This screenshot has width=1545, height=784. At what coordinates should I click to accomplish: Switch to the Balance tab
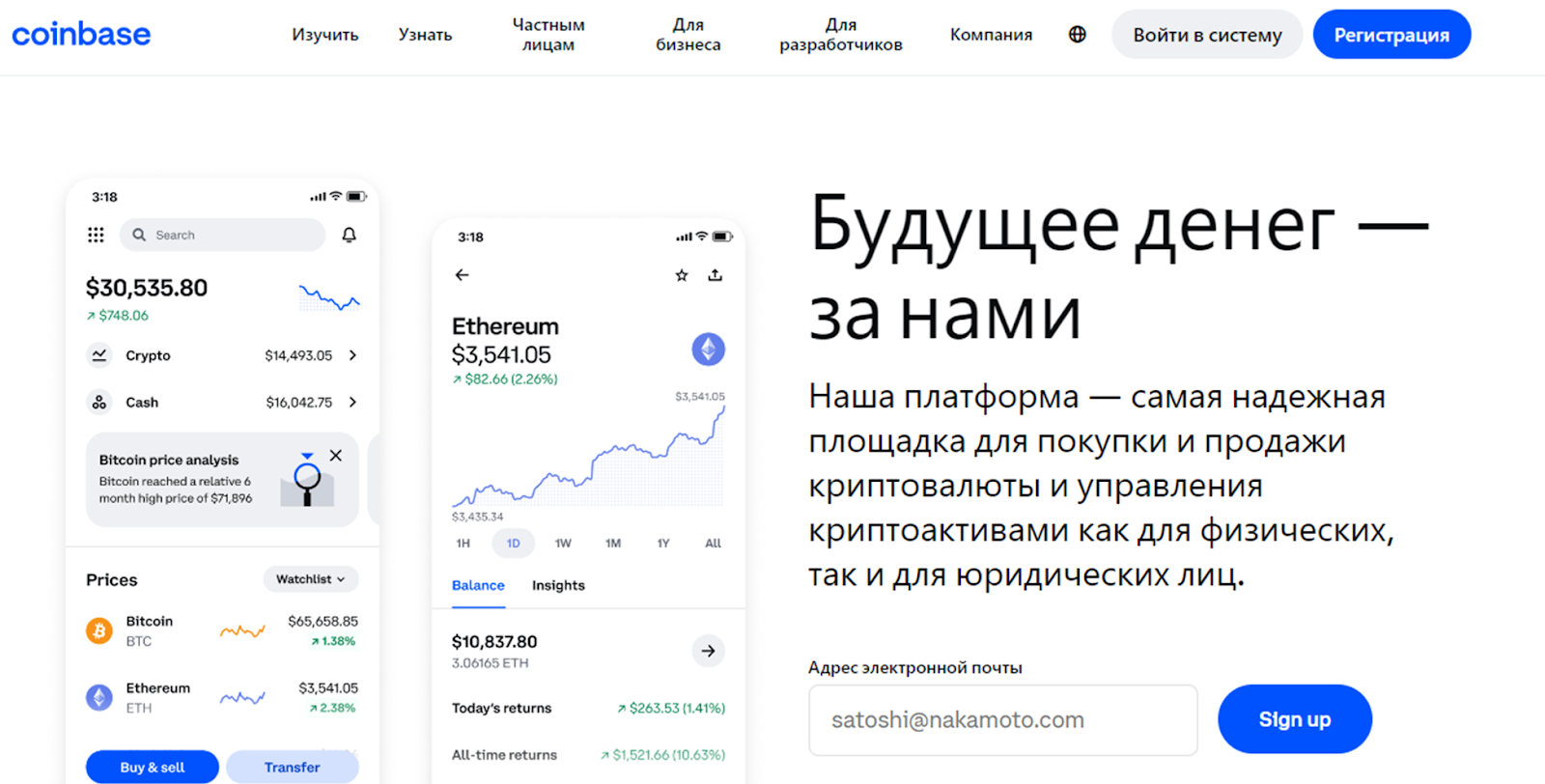point(478,585)
